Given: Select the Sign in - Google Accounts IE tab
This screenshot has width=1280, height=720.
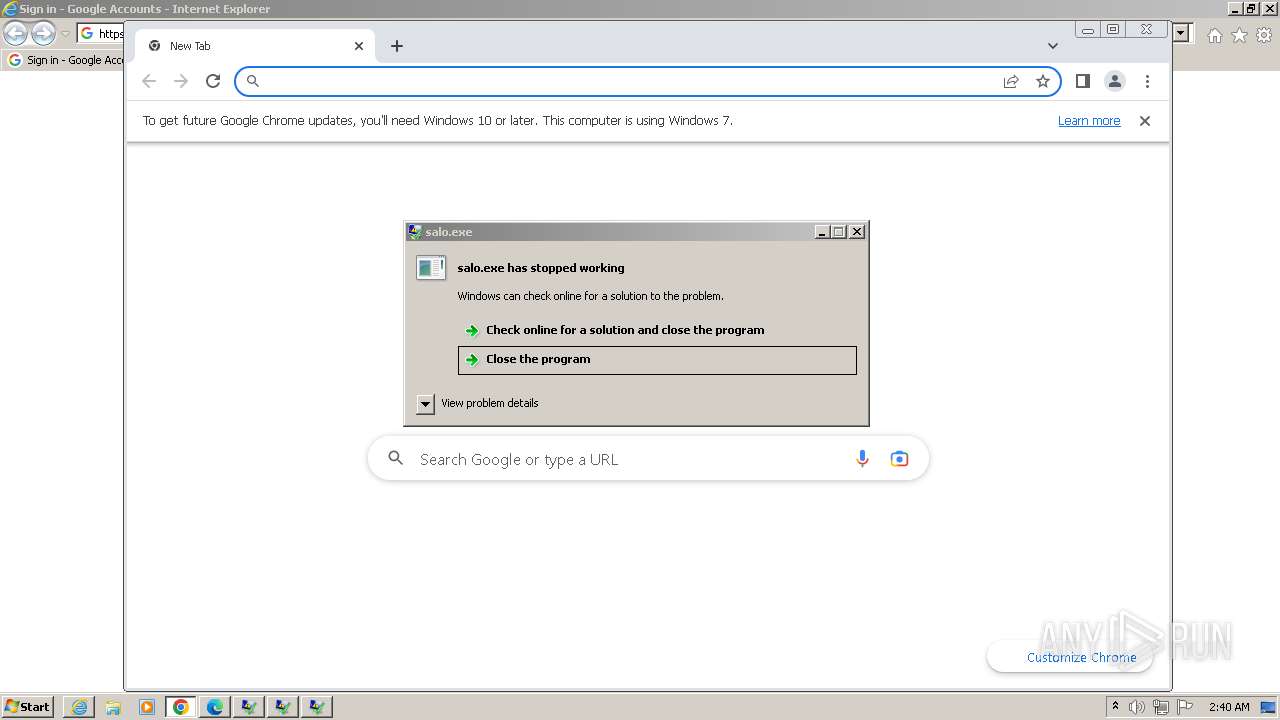Looking at the screenshot, I should pyautogui.click(x=64, y=60).
